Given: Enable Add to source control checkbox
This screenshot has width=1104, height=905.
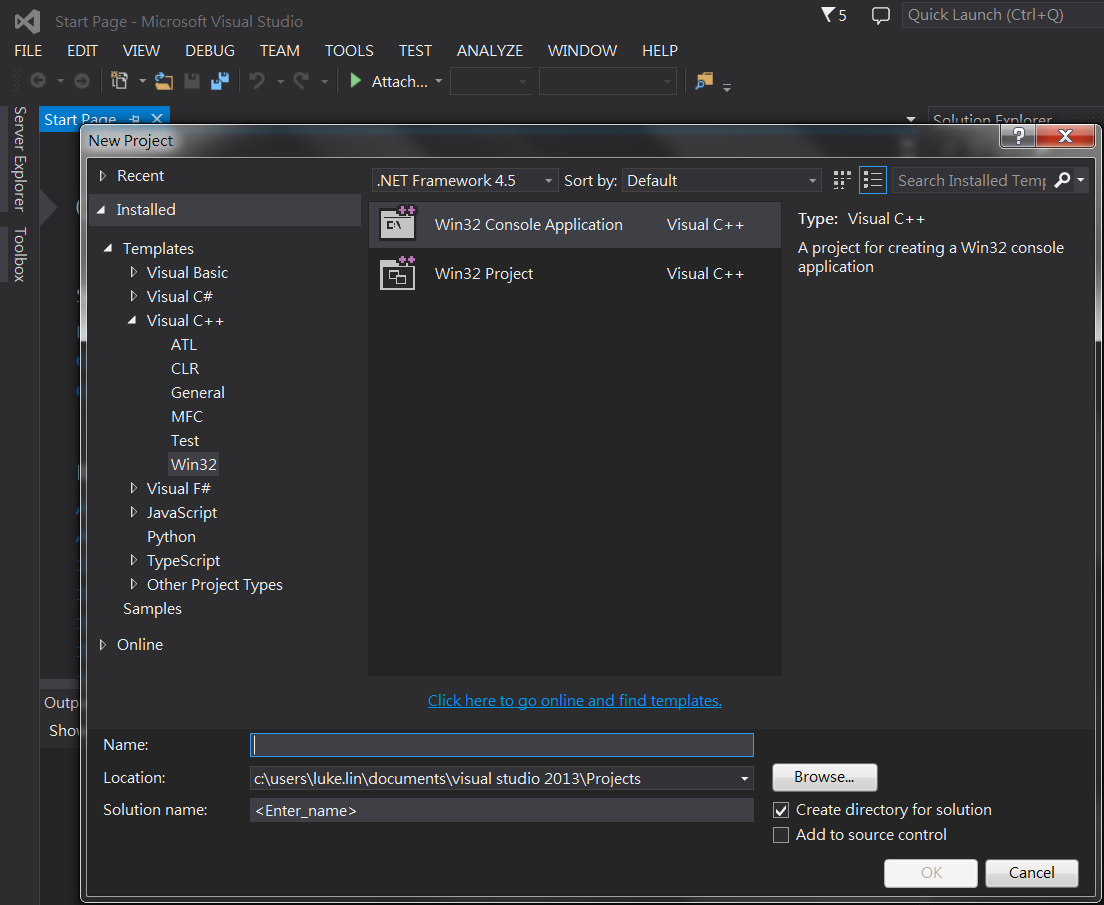Looking at the screenshot, I should pos(781,835).
